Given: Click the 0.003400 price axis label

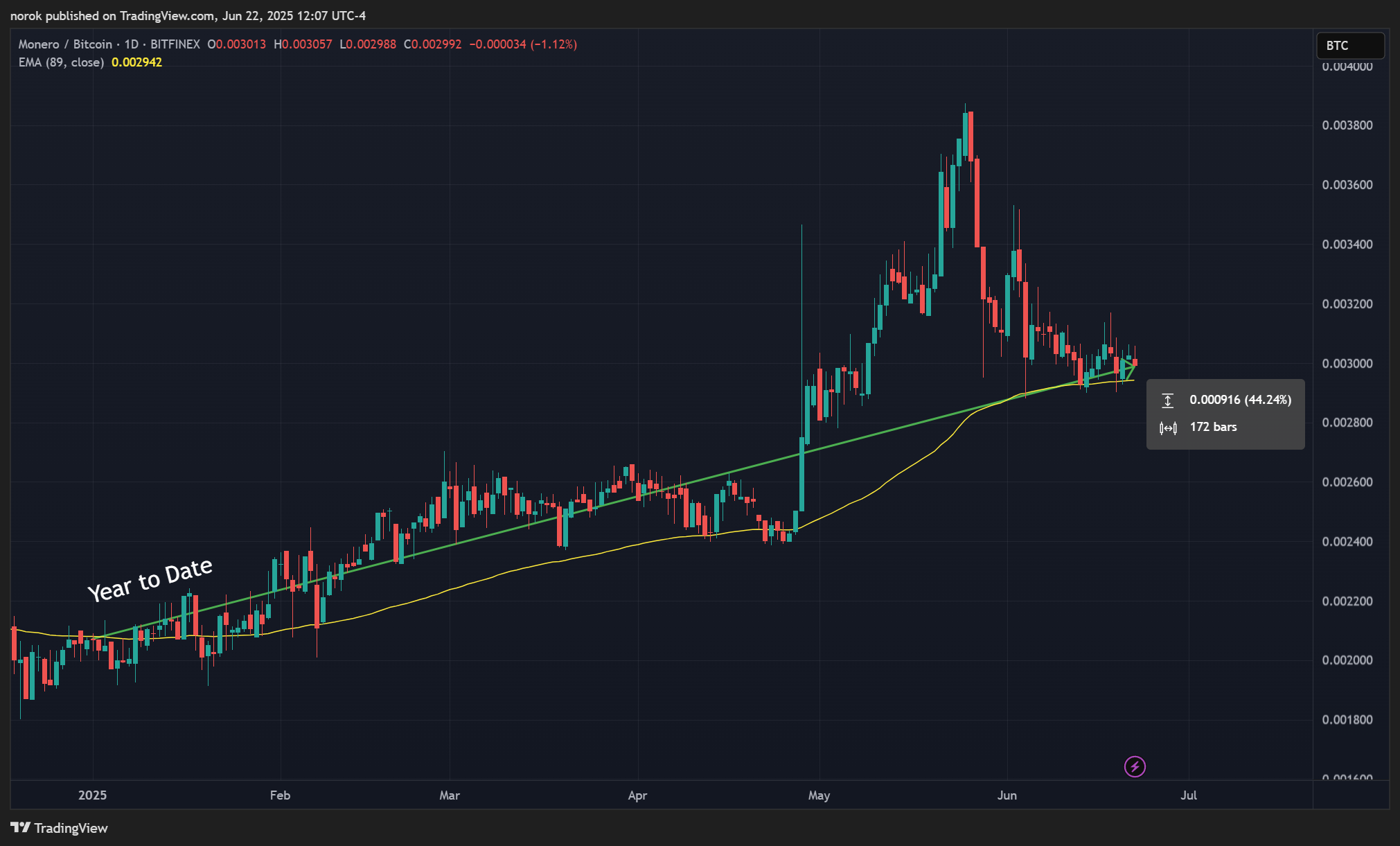Looking at the screenshot, I should 1347,245.
